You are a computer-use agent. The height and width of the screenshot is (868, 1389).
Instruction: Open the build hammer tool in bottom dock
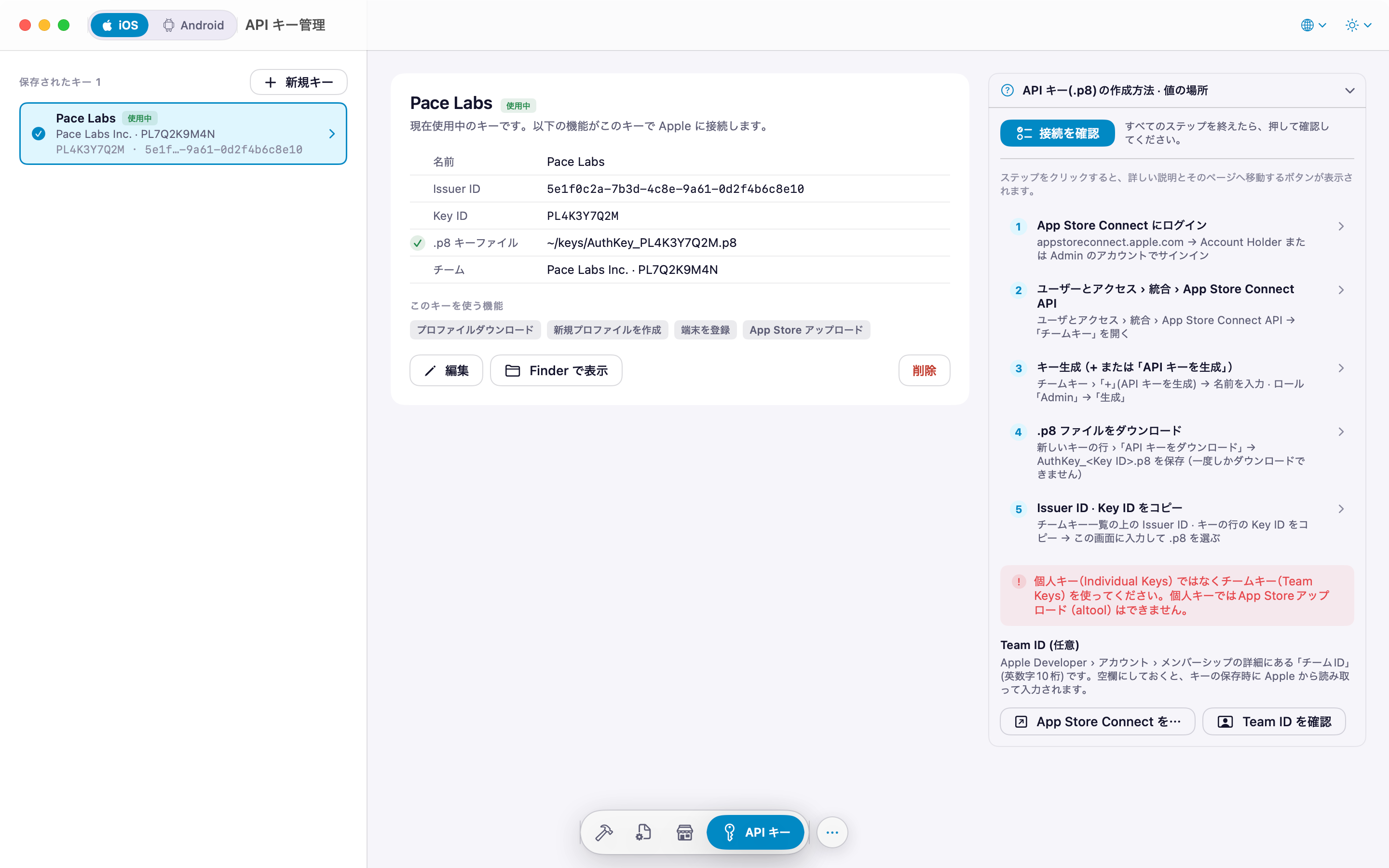(604, 832)
